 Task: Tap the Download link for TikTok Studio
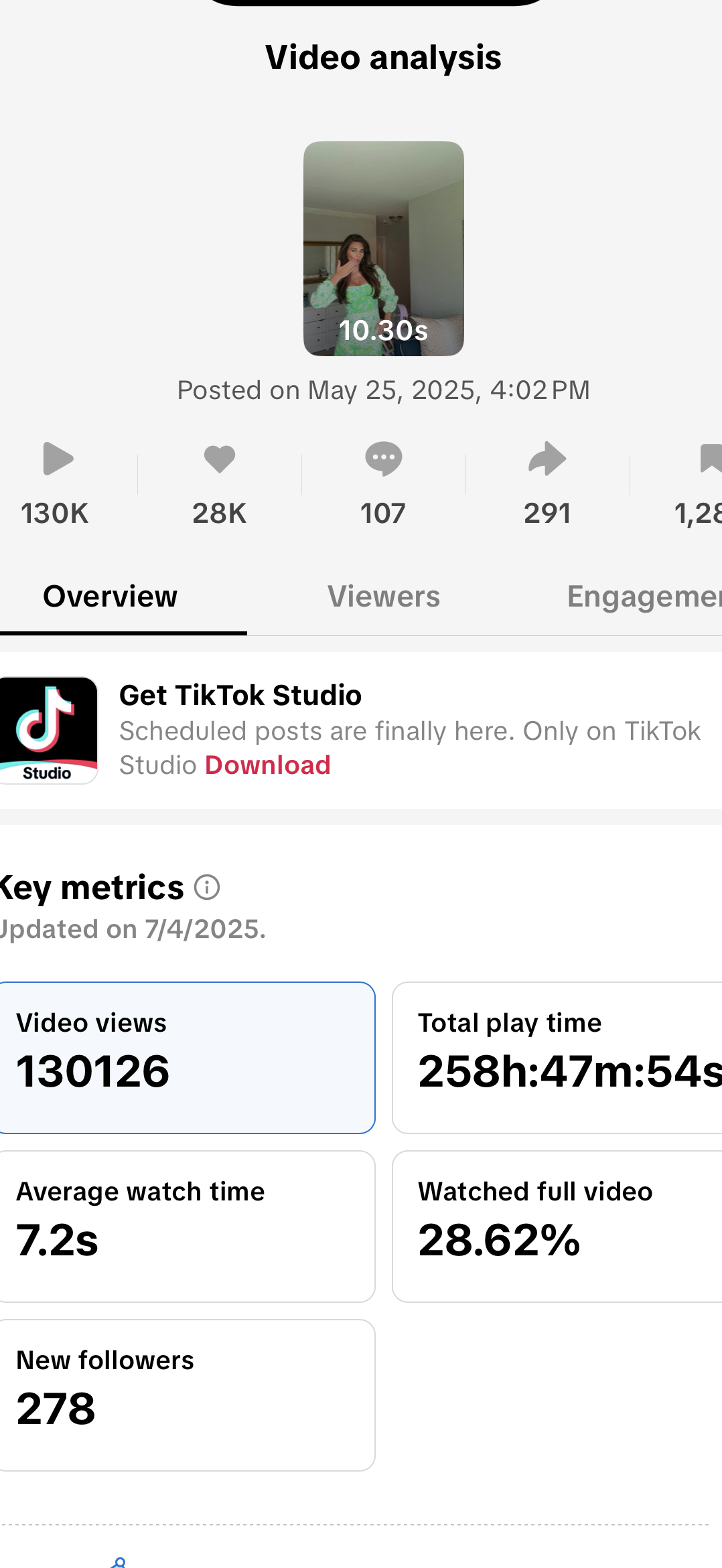pos(268,765)
